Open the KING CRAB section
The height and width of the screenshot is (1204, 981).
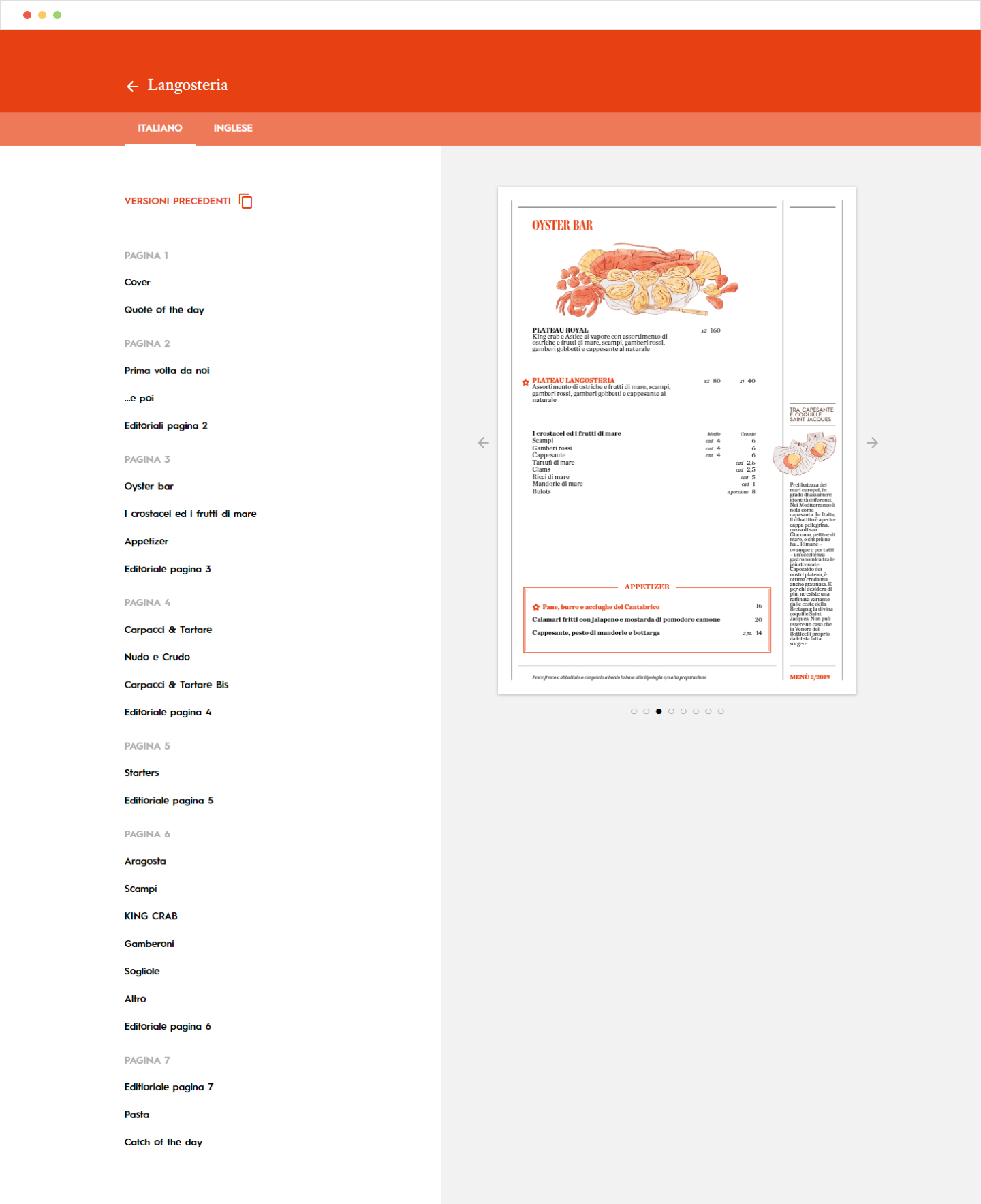[x=151, y=916]
